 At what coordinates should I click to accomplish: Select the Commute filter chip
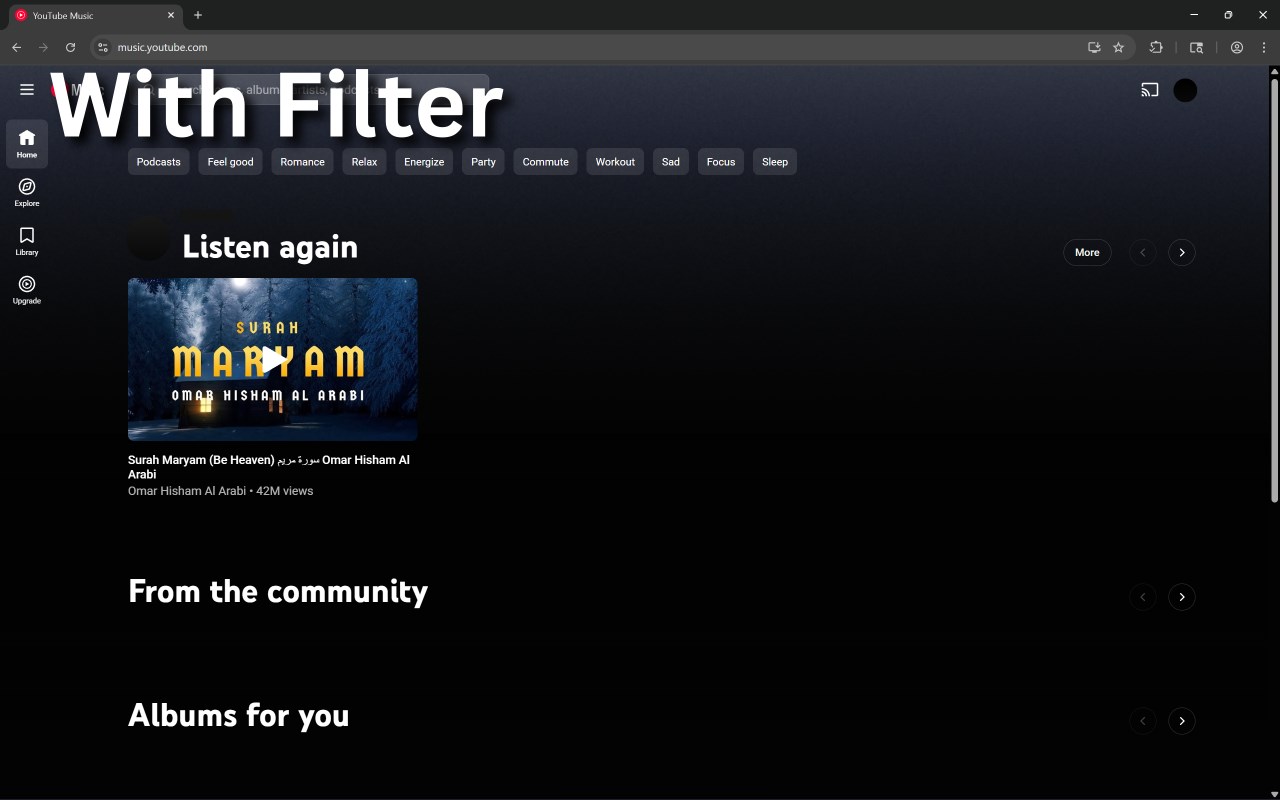click(x=546, y=162)
